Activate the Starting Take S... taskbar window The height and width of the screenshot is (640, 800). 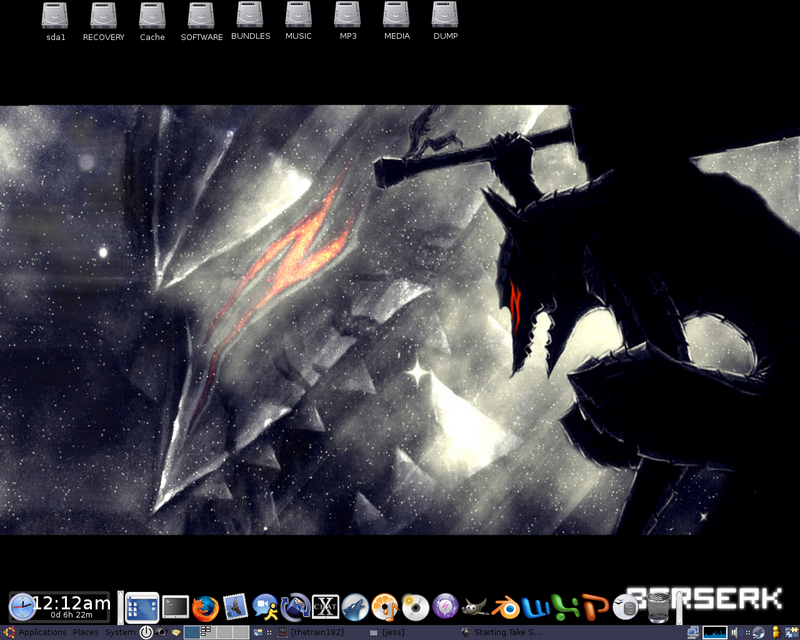(x=501, y=632)
